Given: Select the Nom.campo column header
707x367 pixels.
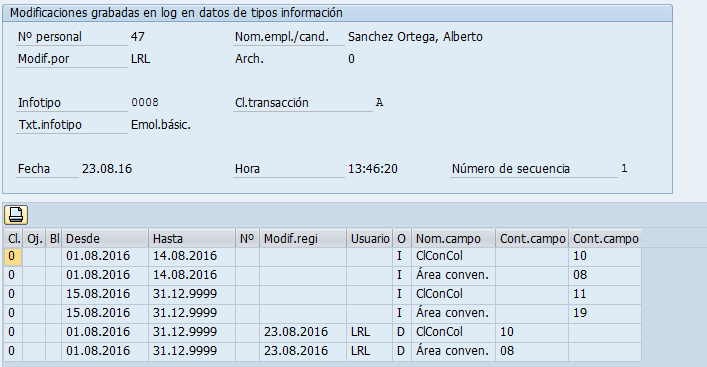Looking at the screenshot, I should tap(454, 239).
